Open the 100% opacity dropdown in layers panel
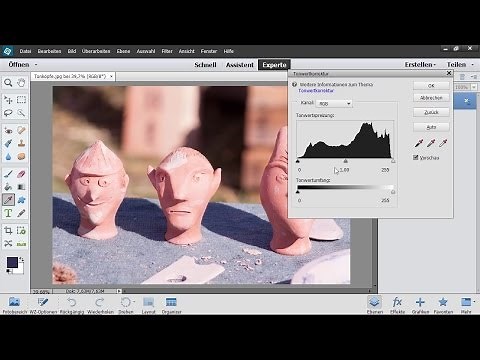Viewport: 480px width, 360px height. pyautogui.click(x=474, y=87)
